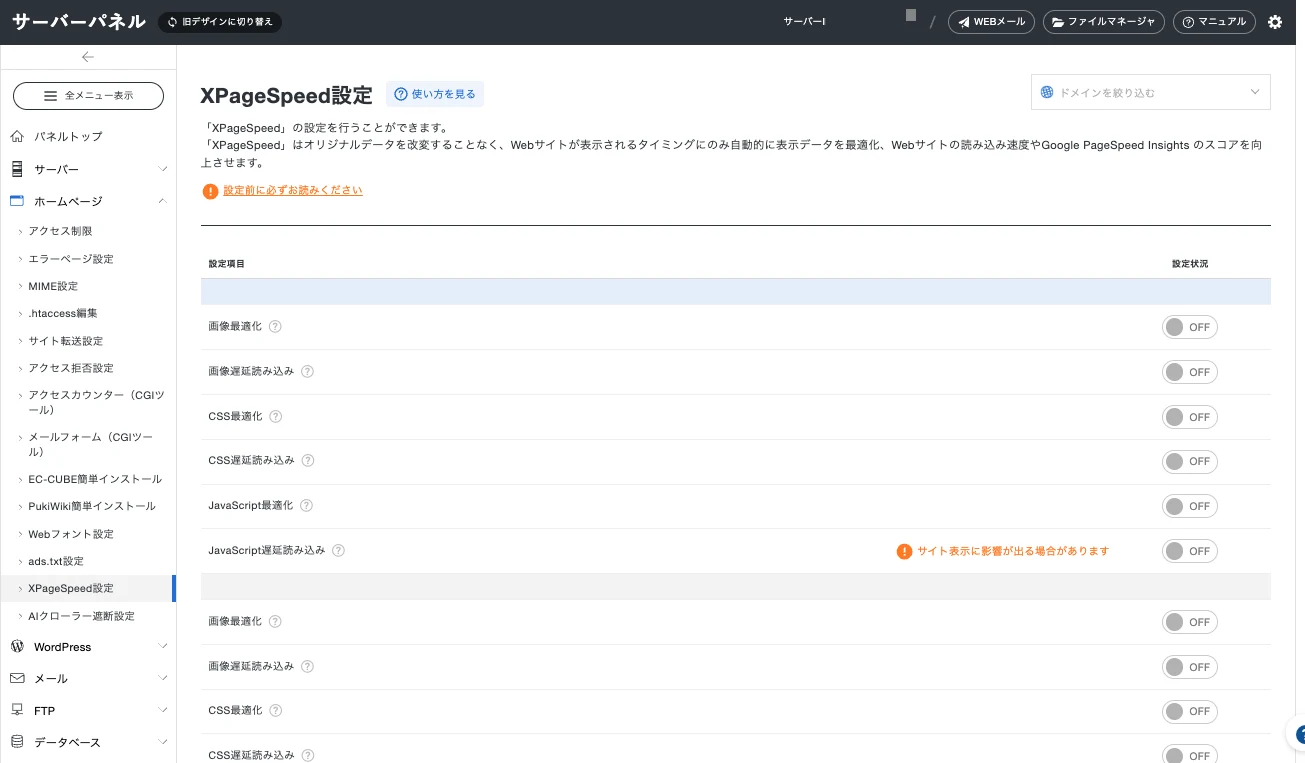Go to .htaccess編集 menu item
This screenshot has height=763, width=1305.
[x=63, y=313]
